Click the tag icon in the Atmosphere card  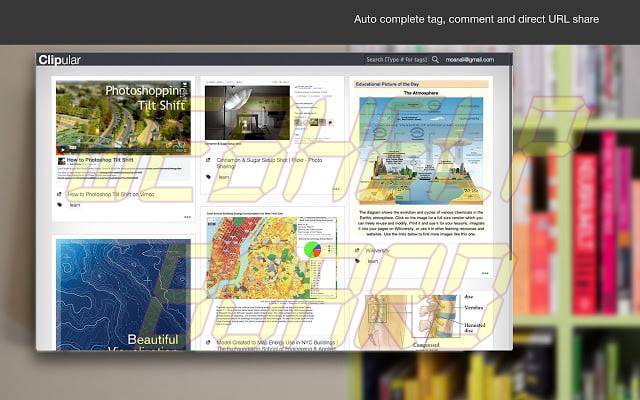point(357,261)
